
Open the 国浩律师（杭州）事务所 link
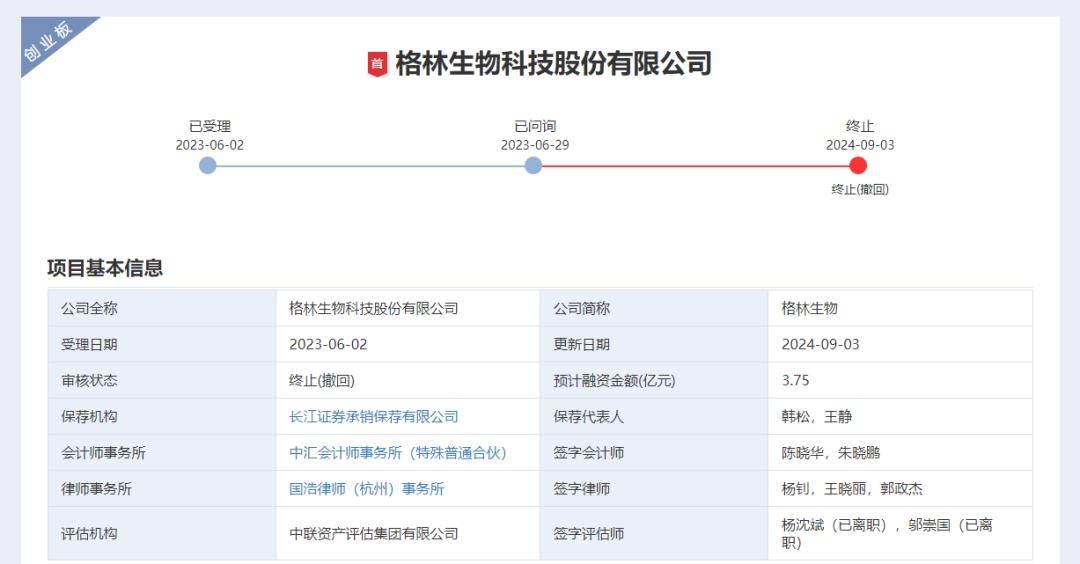point(366,489)
